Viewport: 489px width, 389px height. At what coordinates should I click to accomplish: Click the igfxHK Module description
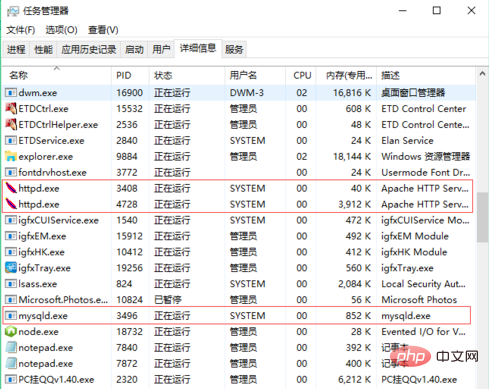(x=414, y=252)
